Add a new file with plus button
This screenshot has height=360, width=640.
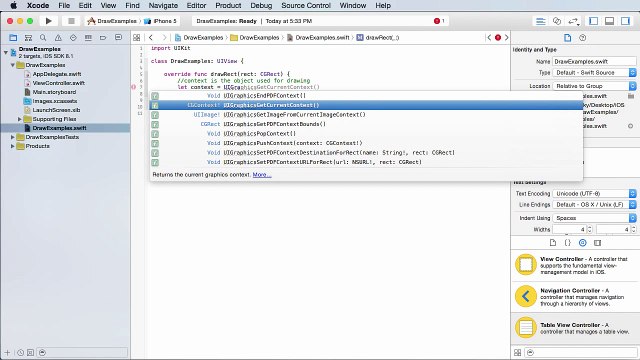tap(7, 352)
